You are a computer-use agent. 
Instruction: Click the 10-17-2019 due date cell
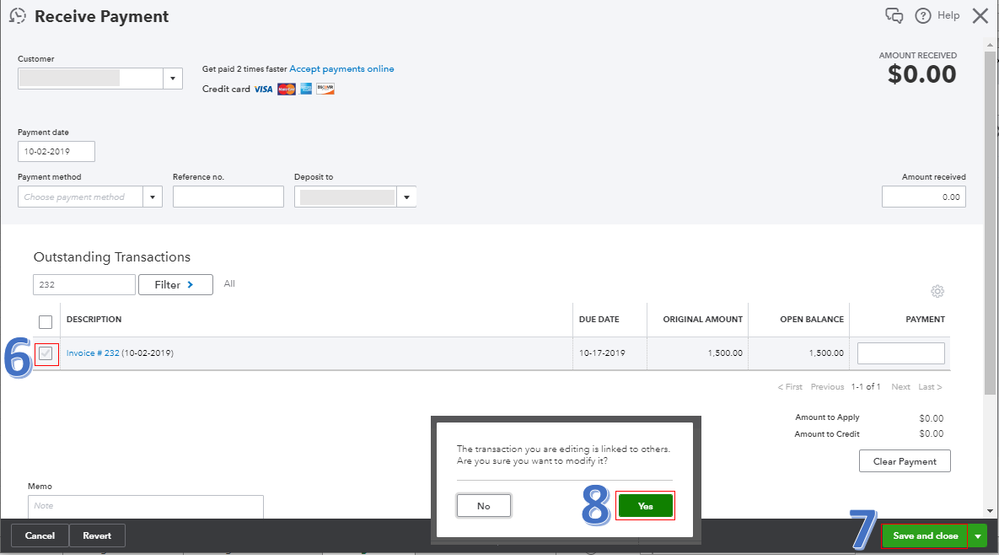click(x=602, y=353)
